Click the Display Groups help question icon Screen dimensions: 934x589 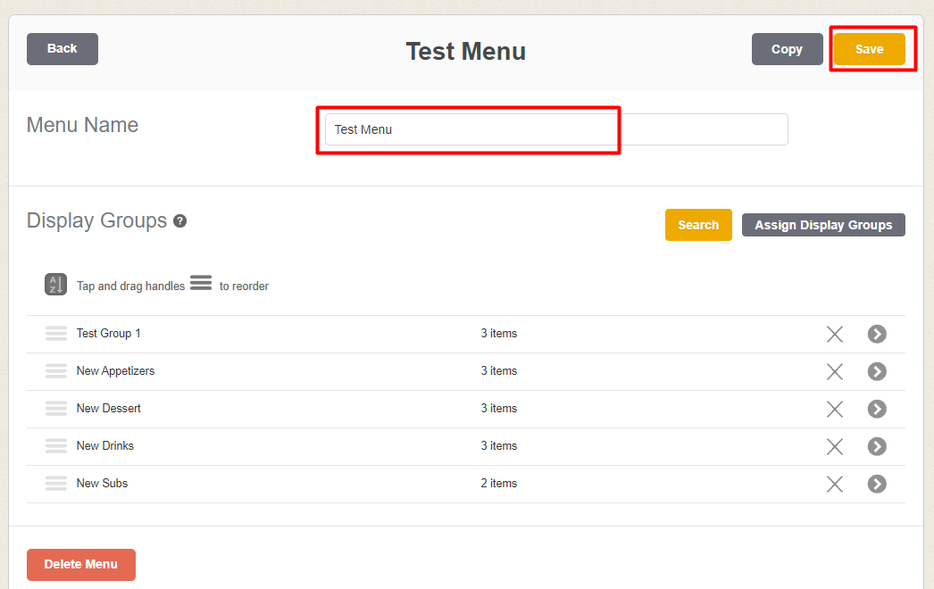tap(180, 221)
